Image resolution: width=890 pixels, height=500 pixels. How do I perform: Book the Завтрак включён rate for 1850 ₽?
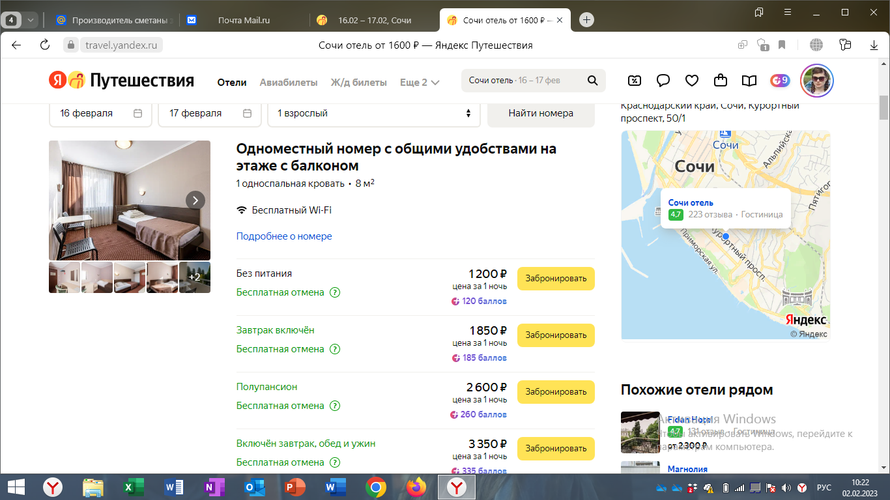(556, 335)
